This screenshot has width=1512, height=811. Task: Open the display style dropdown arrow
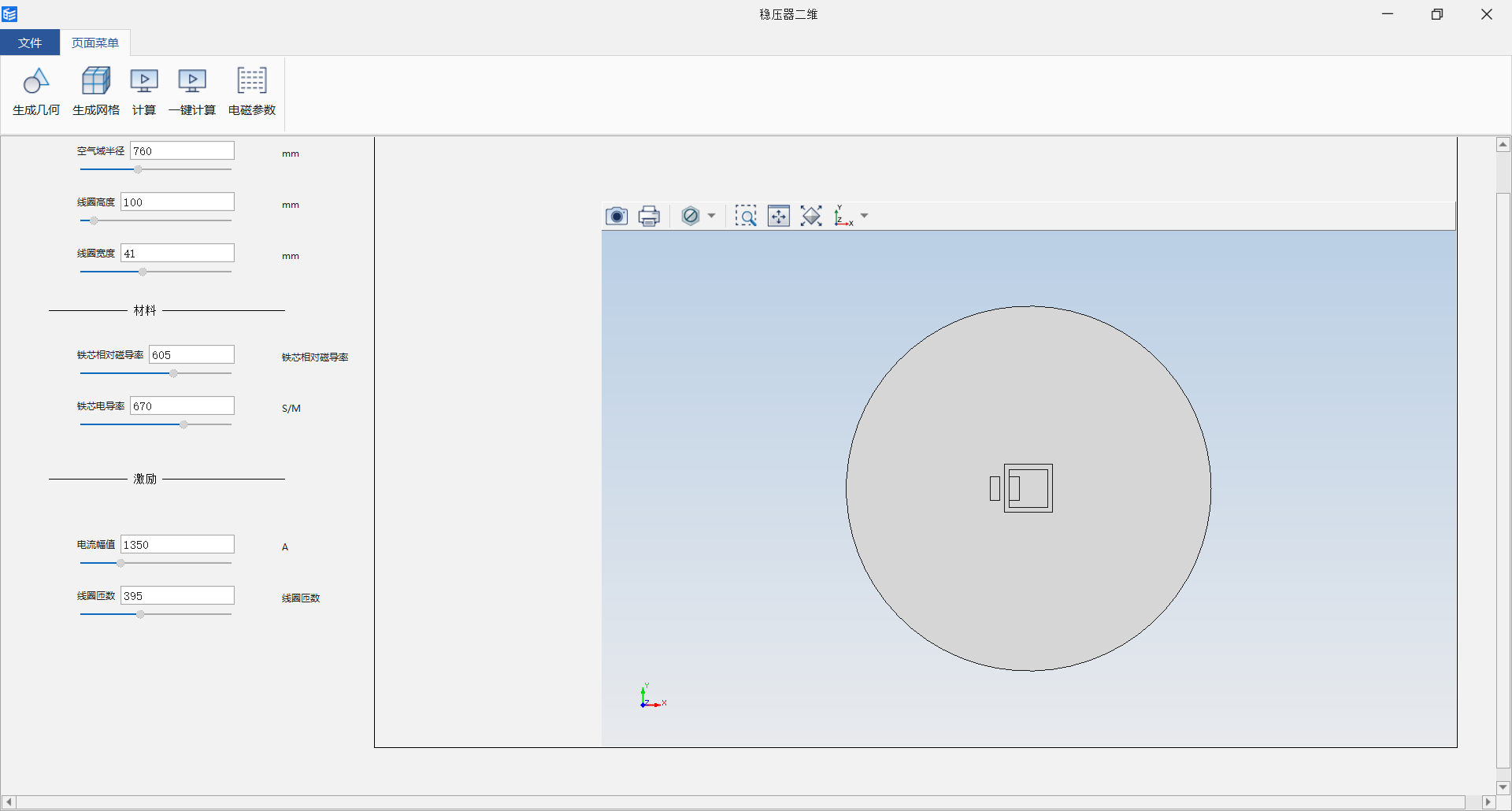(711, 216)
